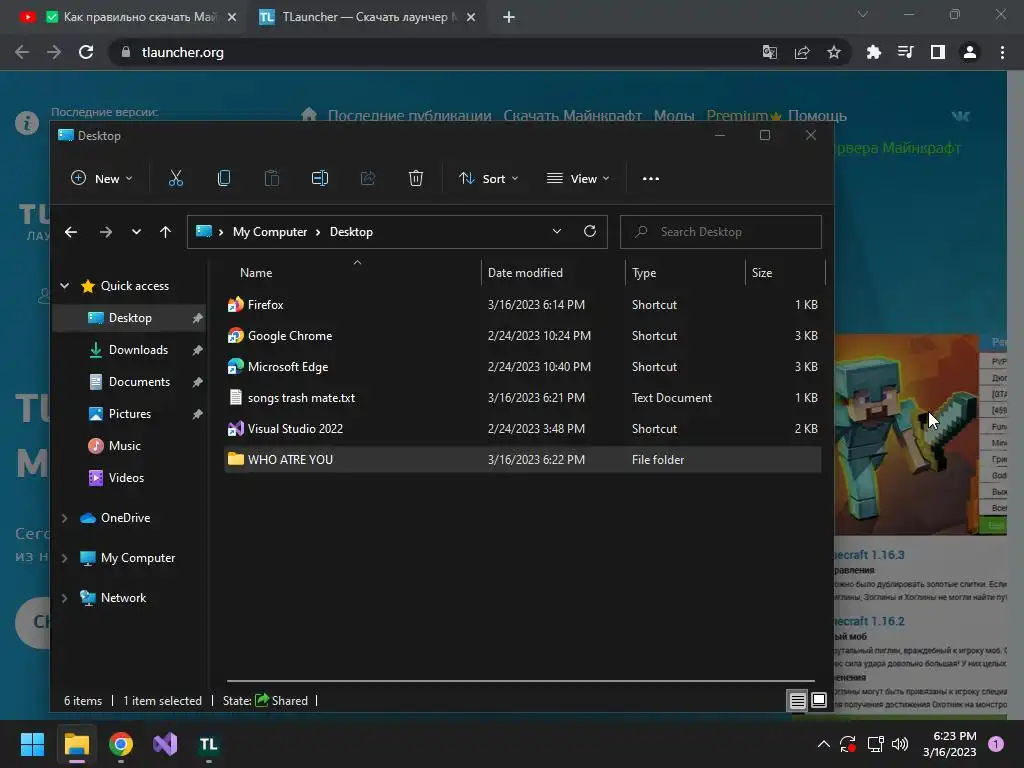Open the volume speaker tray icon

click(900, 744)
